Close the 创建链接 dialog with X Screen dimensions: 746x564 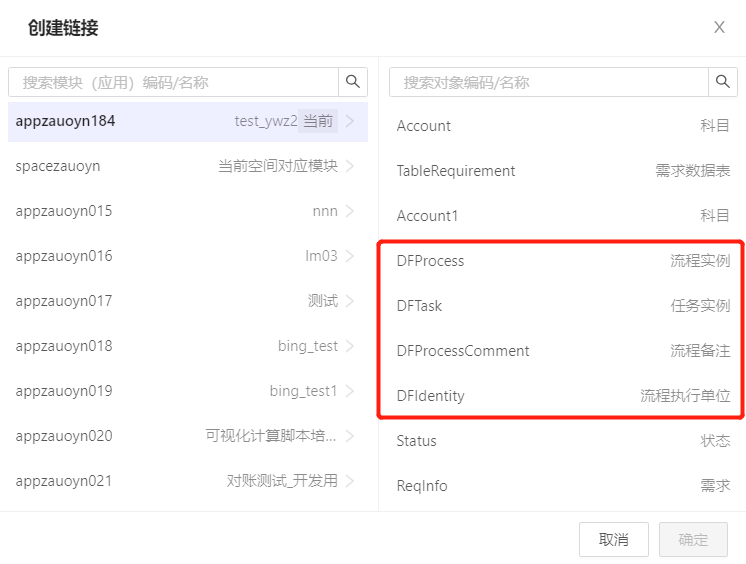point(719,27)
